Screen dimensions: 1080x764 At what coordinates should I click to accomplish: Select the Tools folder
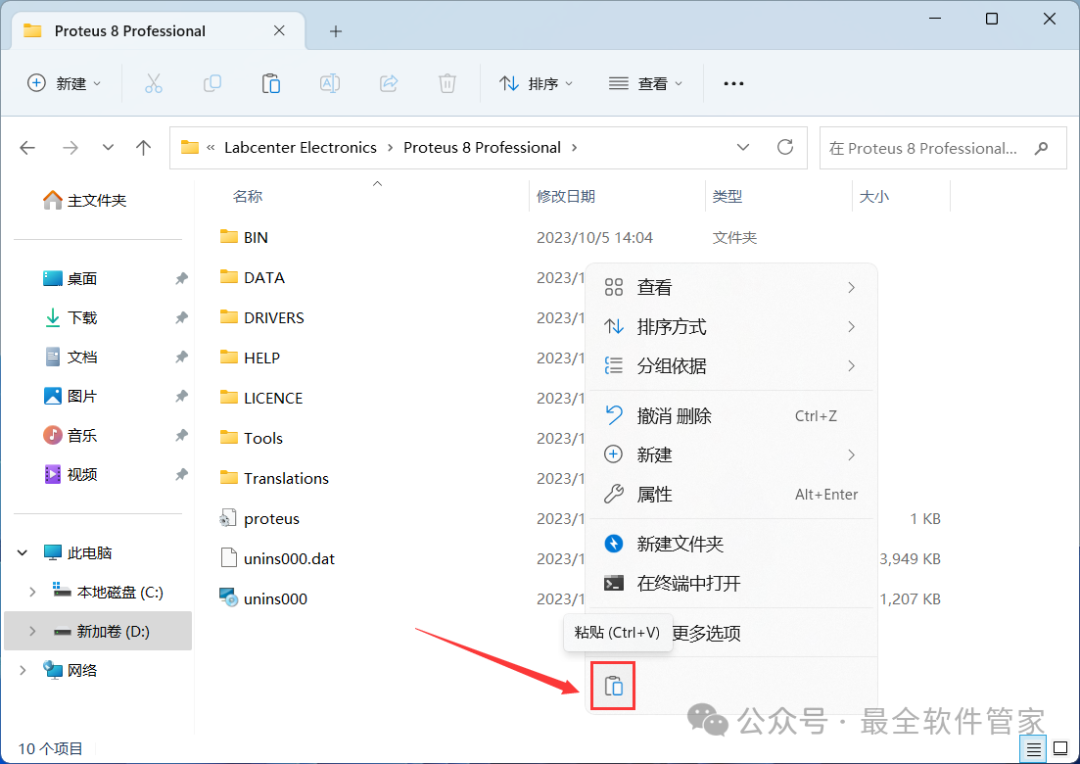(x=251, y=438)
